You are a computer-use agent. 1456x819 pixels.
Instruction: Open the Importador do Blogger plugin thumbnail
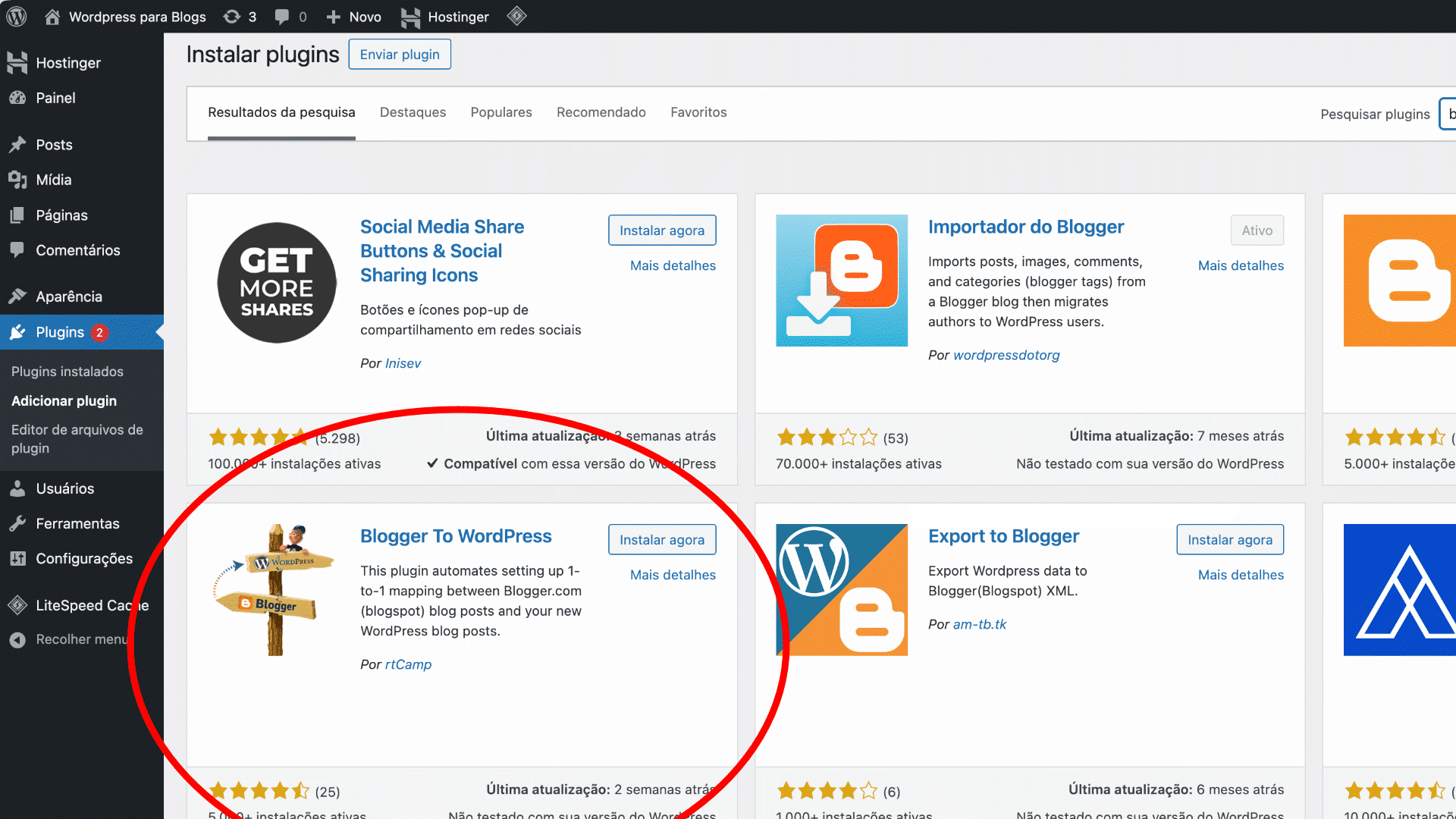pyautogui.click(x=842, y=281)
